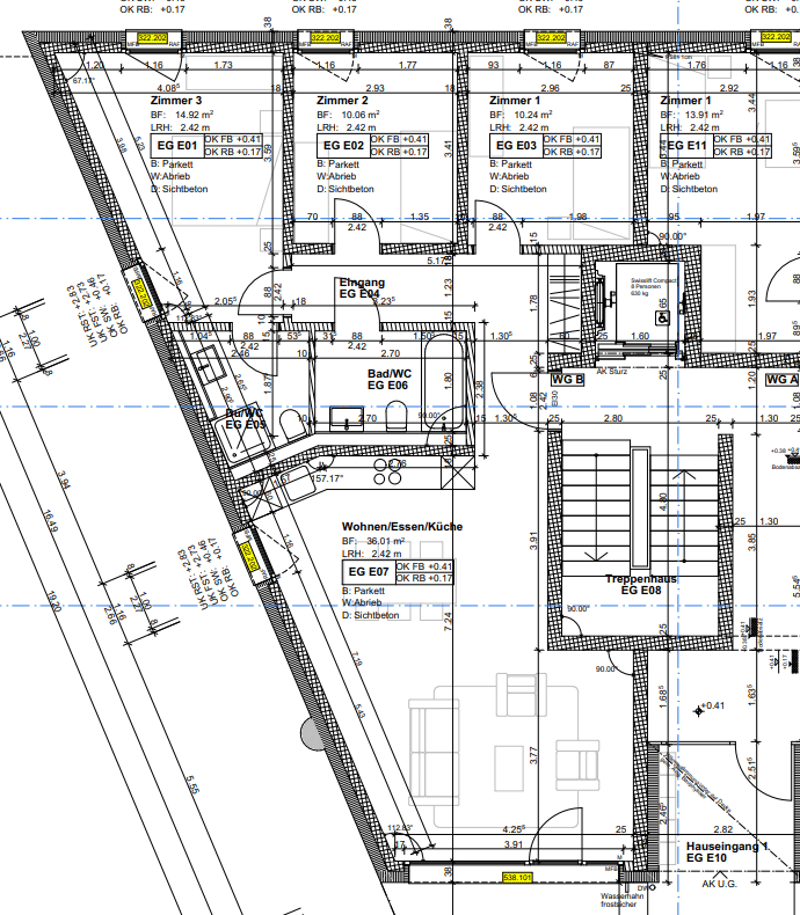
Task: Click the Zimmer 2 room title
Action: [342, 100]
